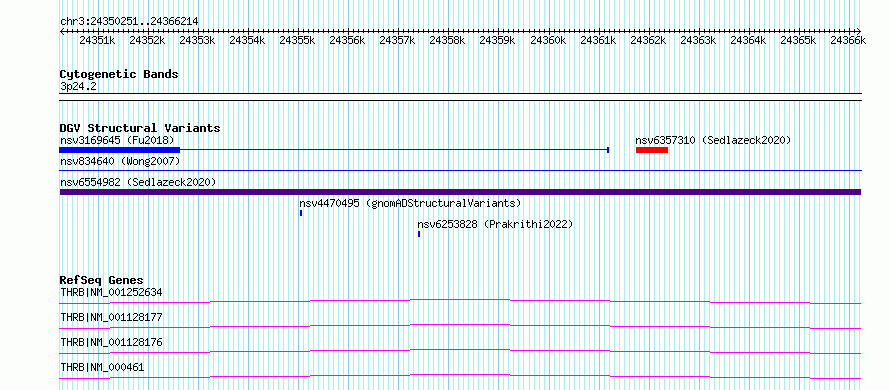Click the red nsv6357310 variant bar

[x=652, y=150]
